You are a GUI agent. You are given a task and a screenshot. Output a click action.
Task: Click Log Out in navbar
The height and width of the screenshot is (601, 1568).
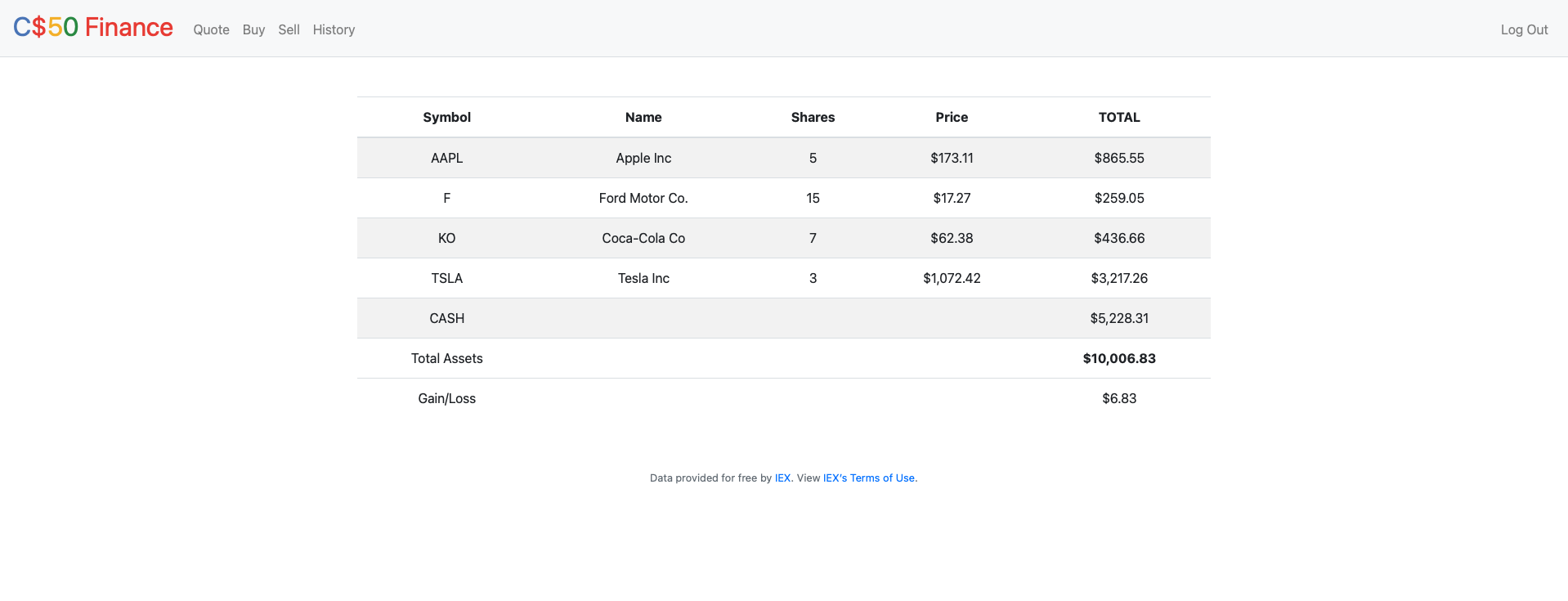(1524, 29)
